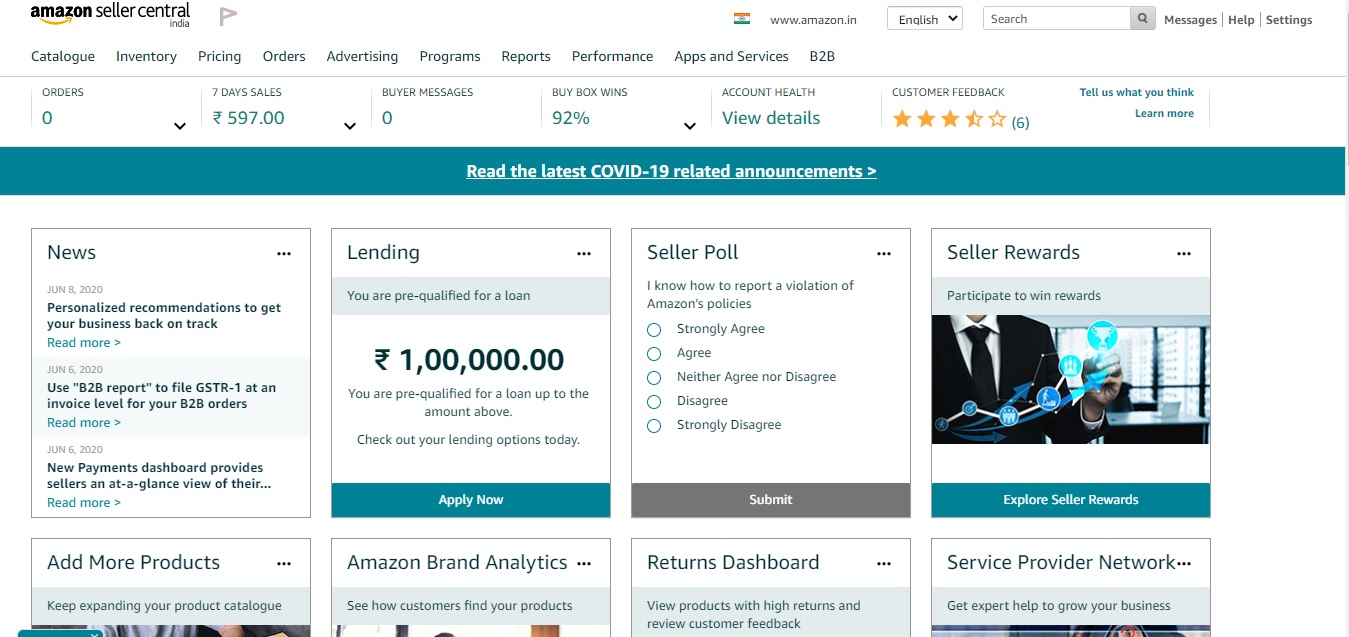The height and width of the screenshot is (637, 1349).
Task: Read more about New Payments dashboard
Action: click(84, 503)
